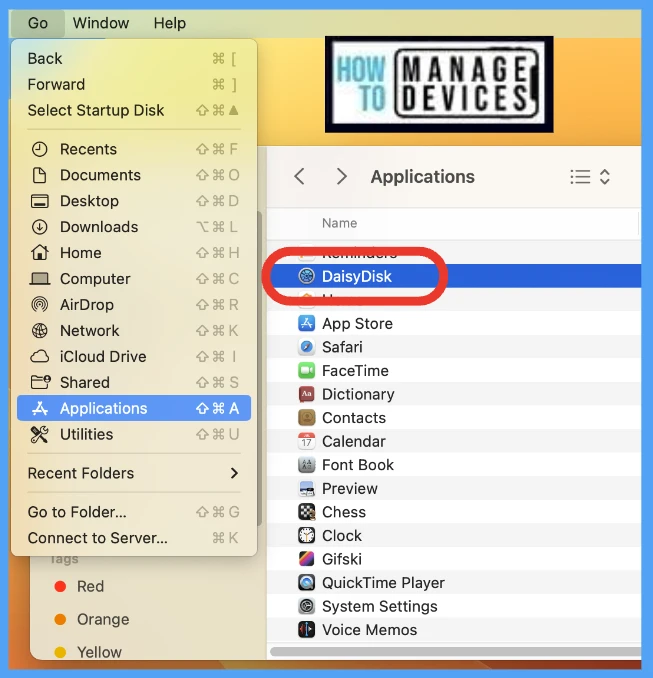This screenshot has width=653, height=678.
Task: Choose Forward in the Go menu
Action: coord(134,84)
